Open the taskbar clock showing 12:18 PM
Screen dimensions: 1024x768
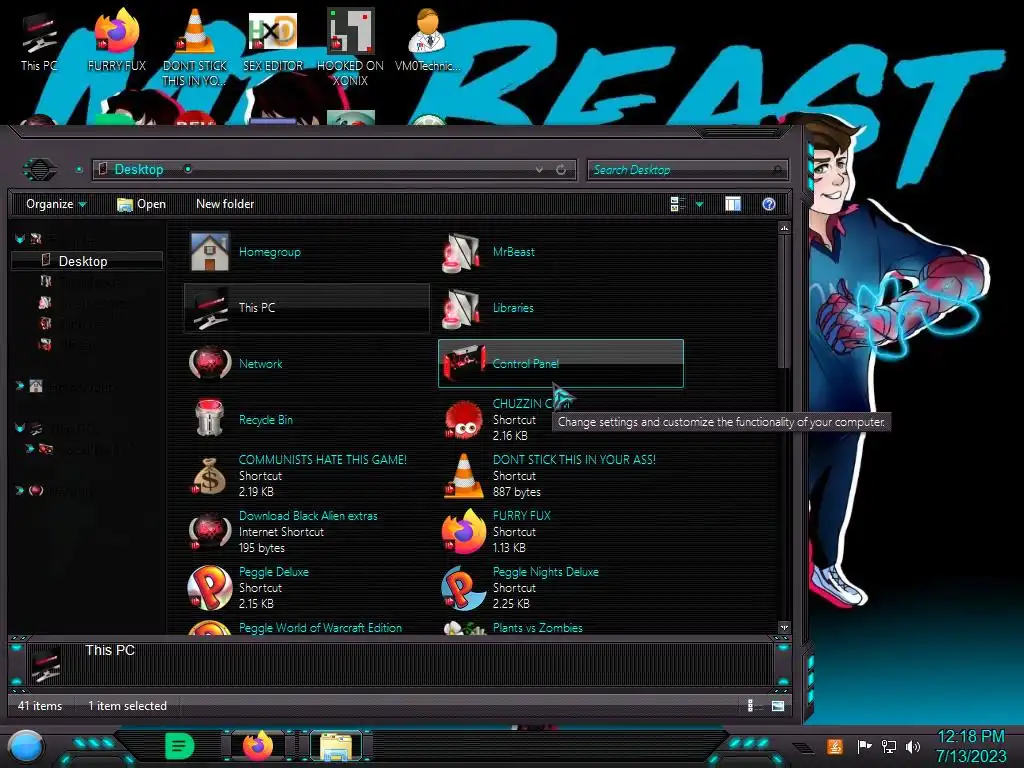point(970,746)
